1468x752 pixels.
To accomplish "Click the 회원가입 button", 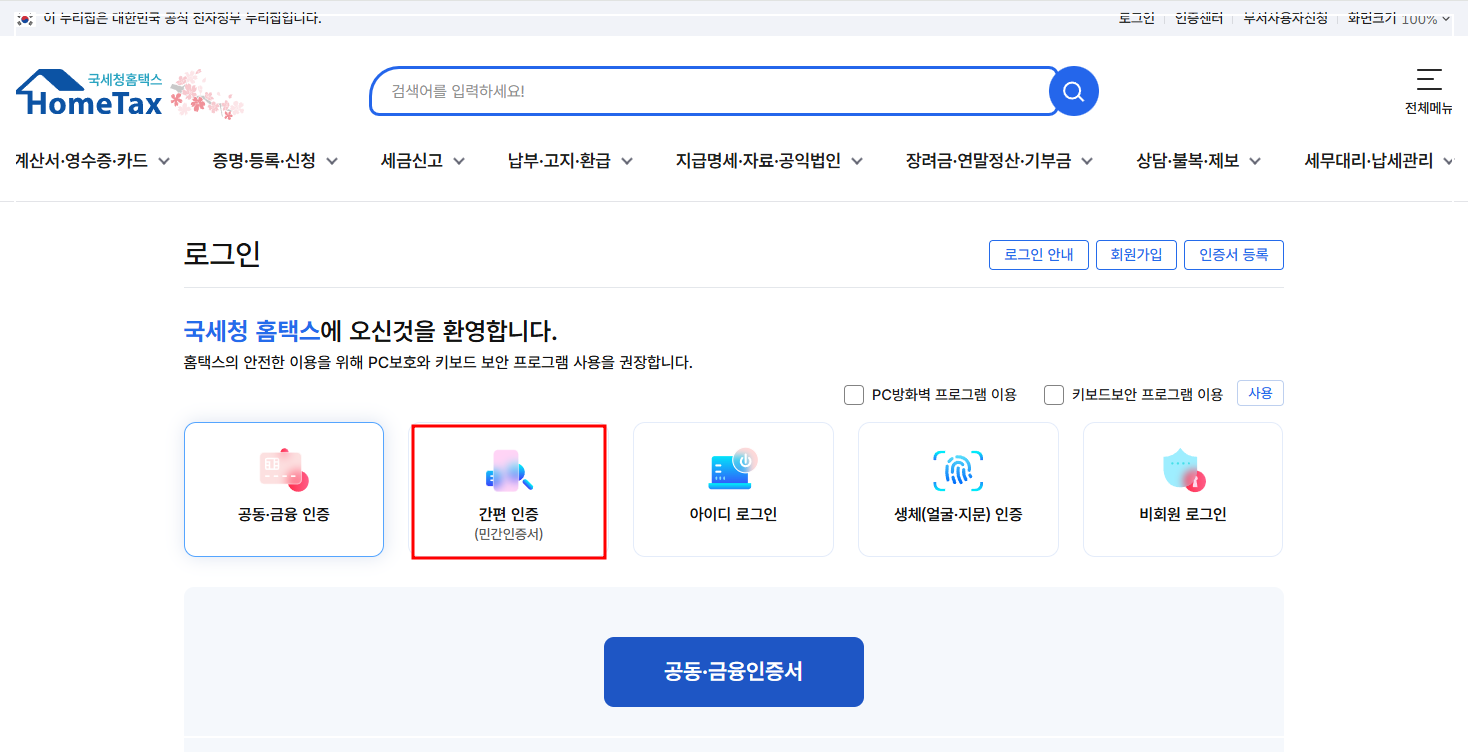I will point(1136,255).
